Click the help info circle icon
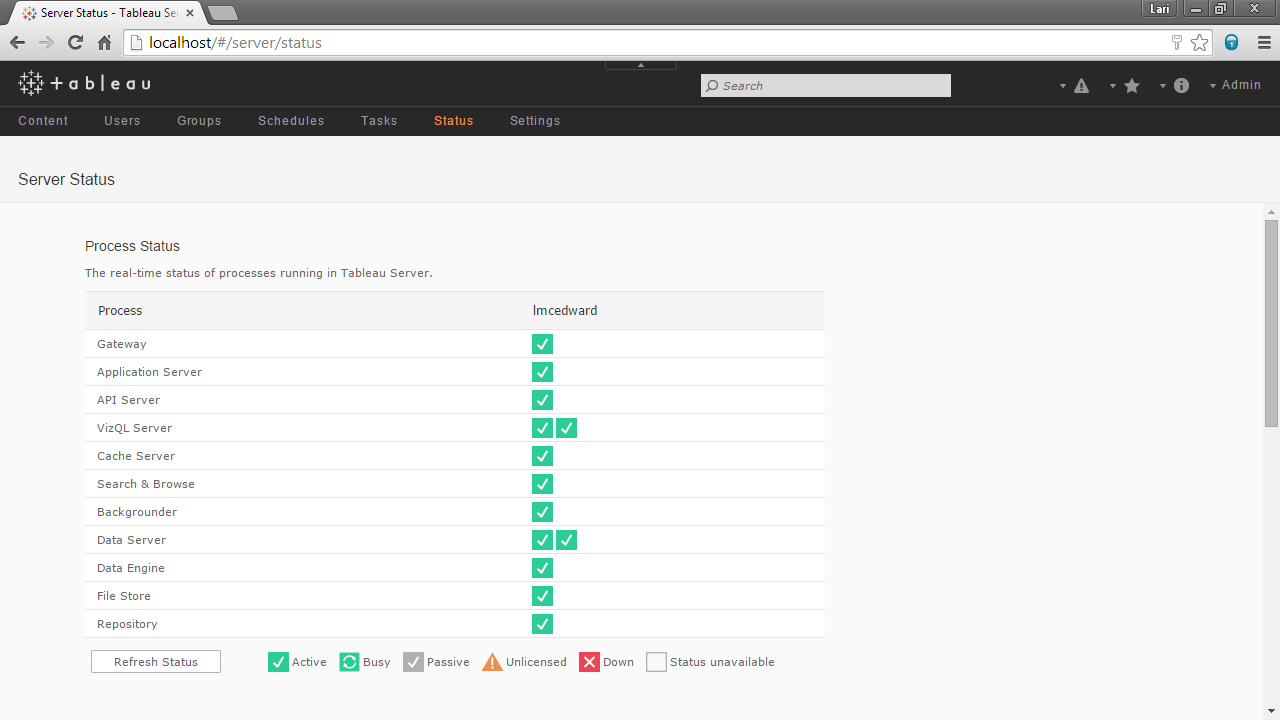 (x=1181, y=86)
